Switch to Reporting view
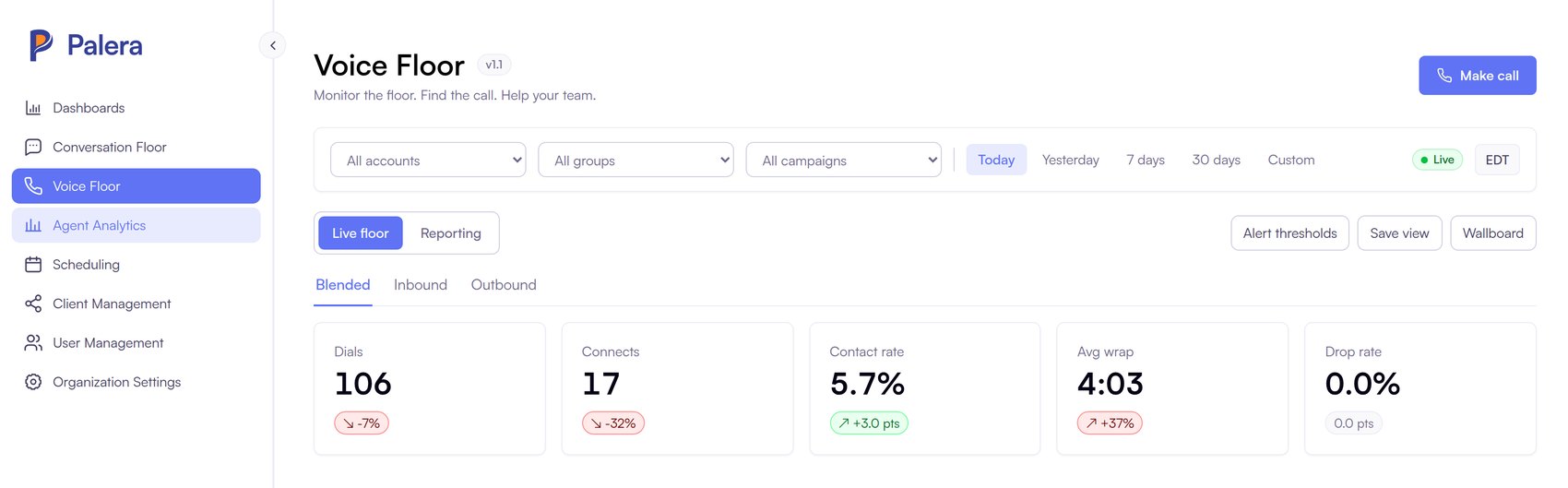Screen dimensions: 1568x488 (x=451, y=233)
